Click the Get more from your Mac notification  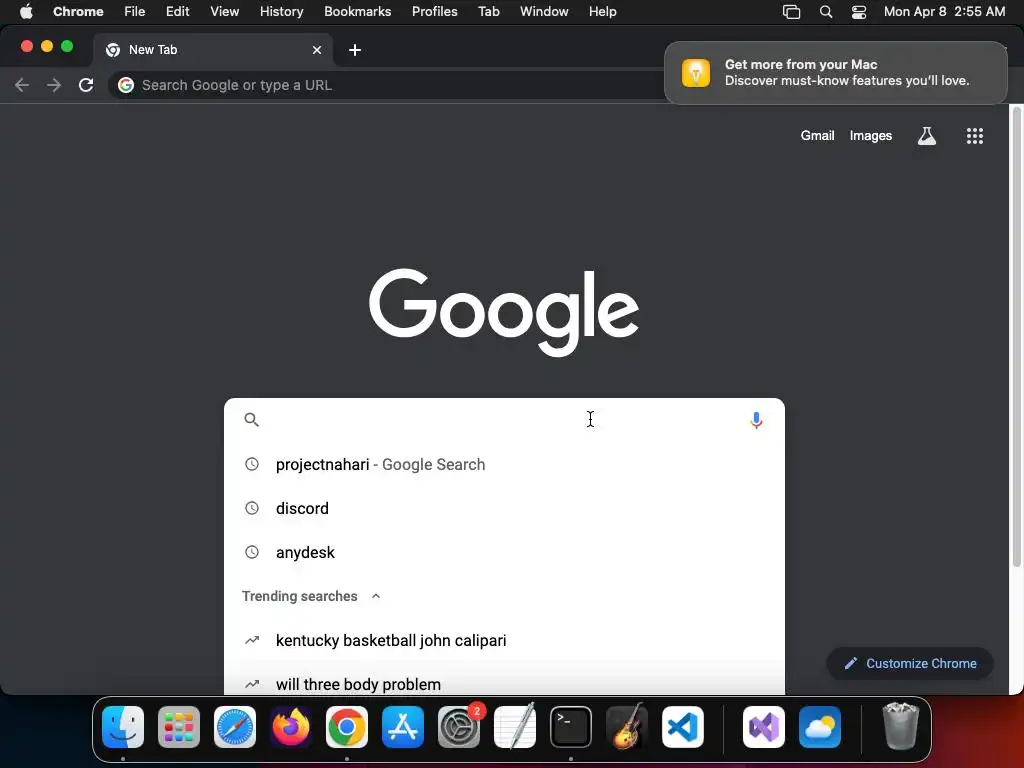(836, 72)
